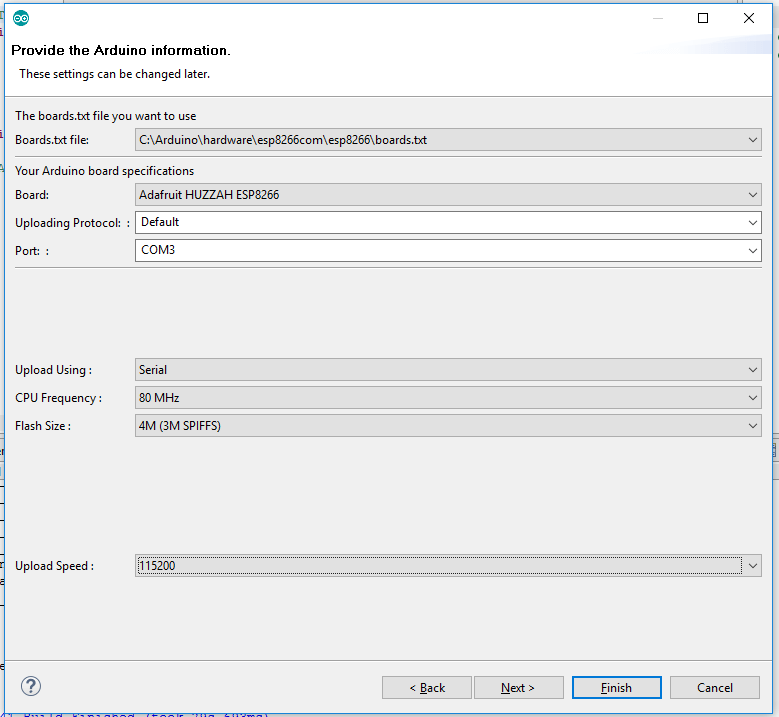Open the help question mark icon
The height and width of the screenshot is (717, 779).
[x=31, y=686]
